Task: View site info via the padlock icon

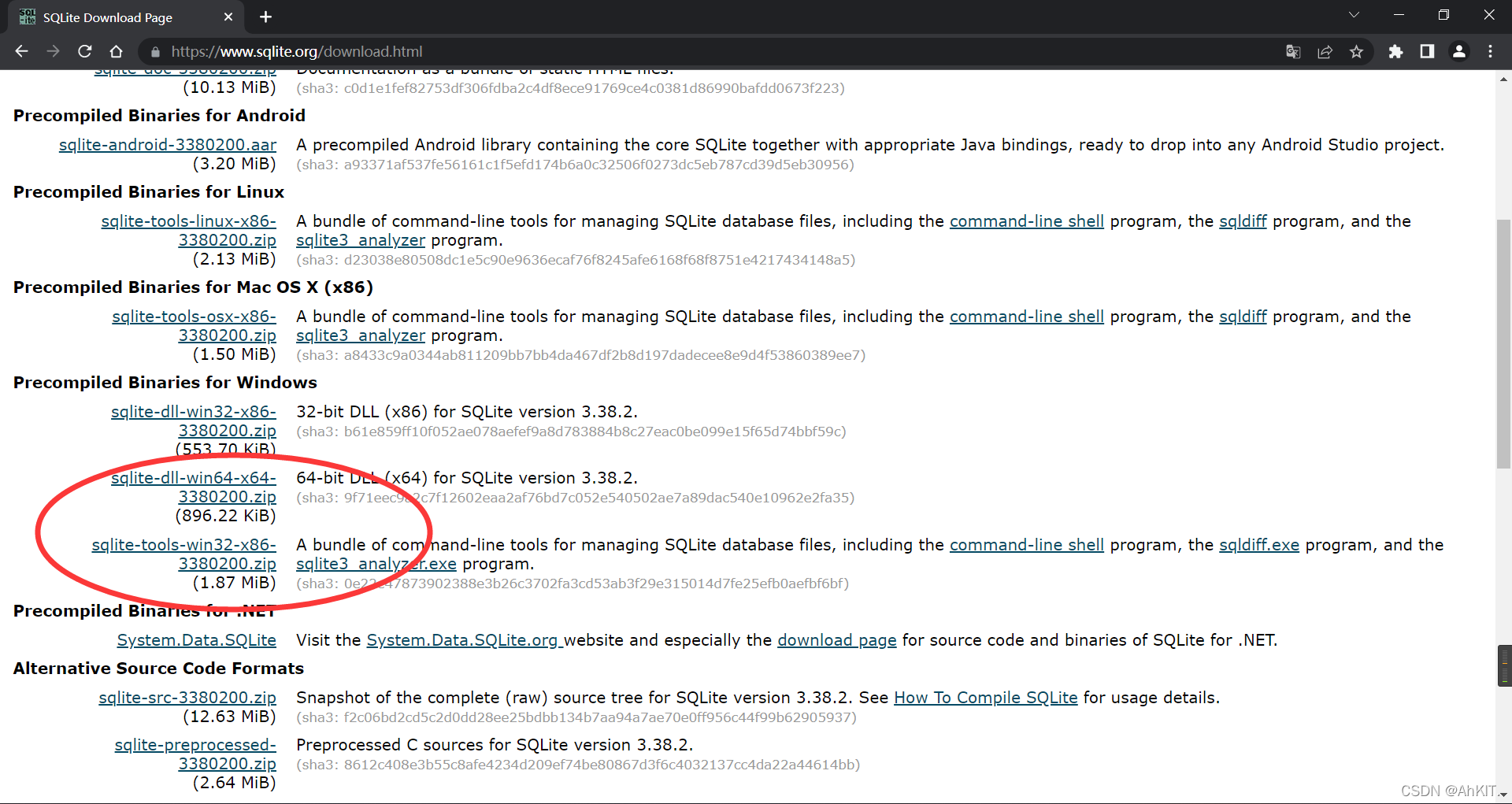Action: click(155, 52)
